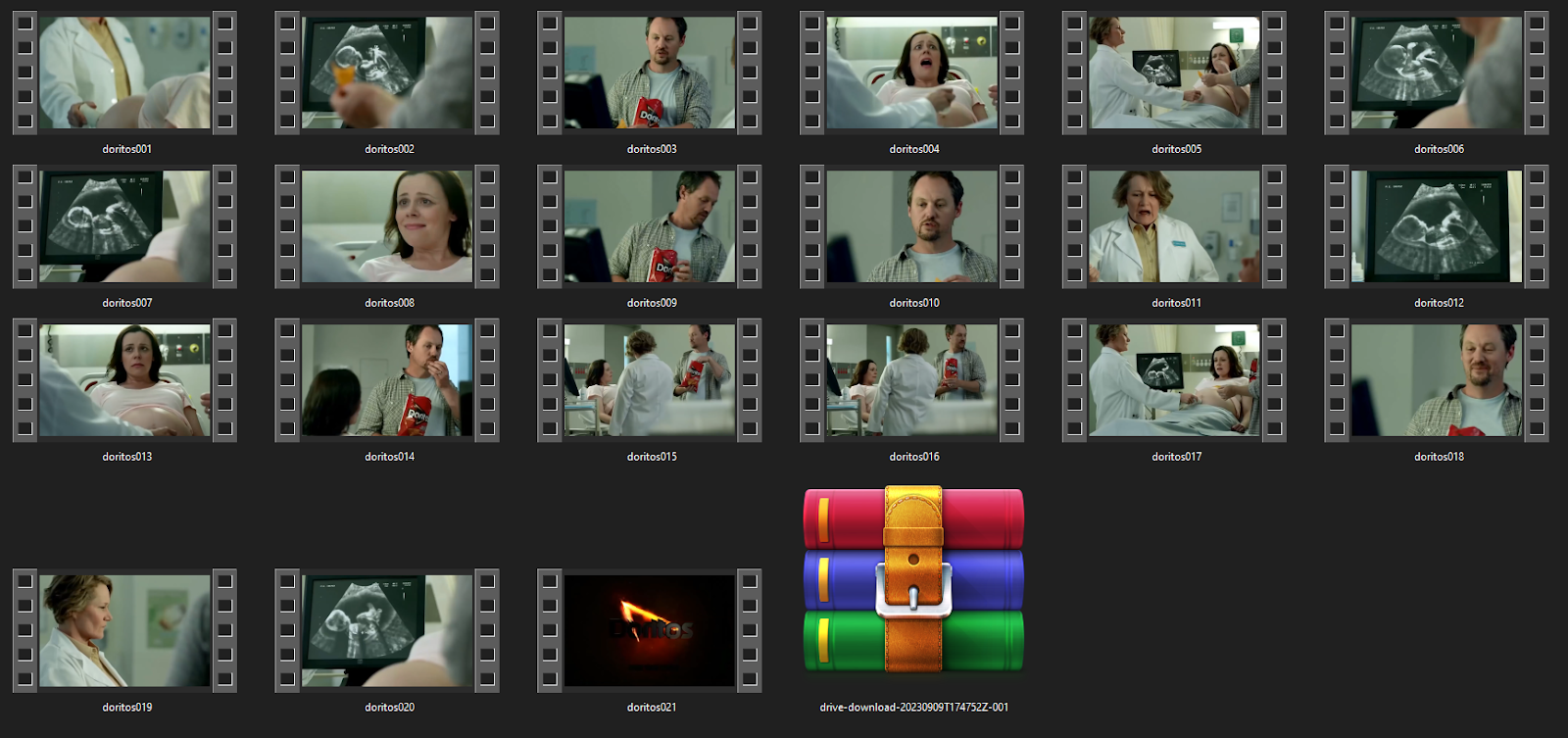Click the doritos008 file name
The image size is (1568, 738).
coord(390,303)
